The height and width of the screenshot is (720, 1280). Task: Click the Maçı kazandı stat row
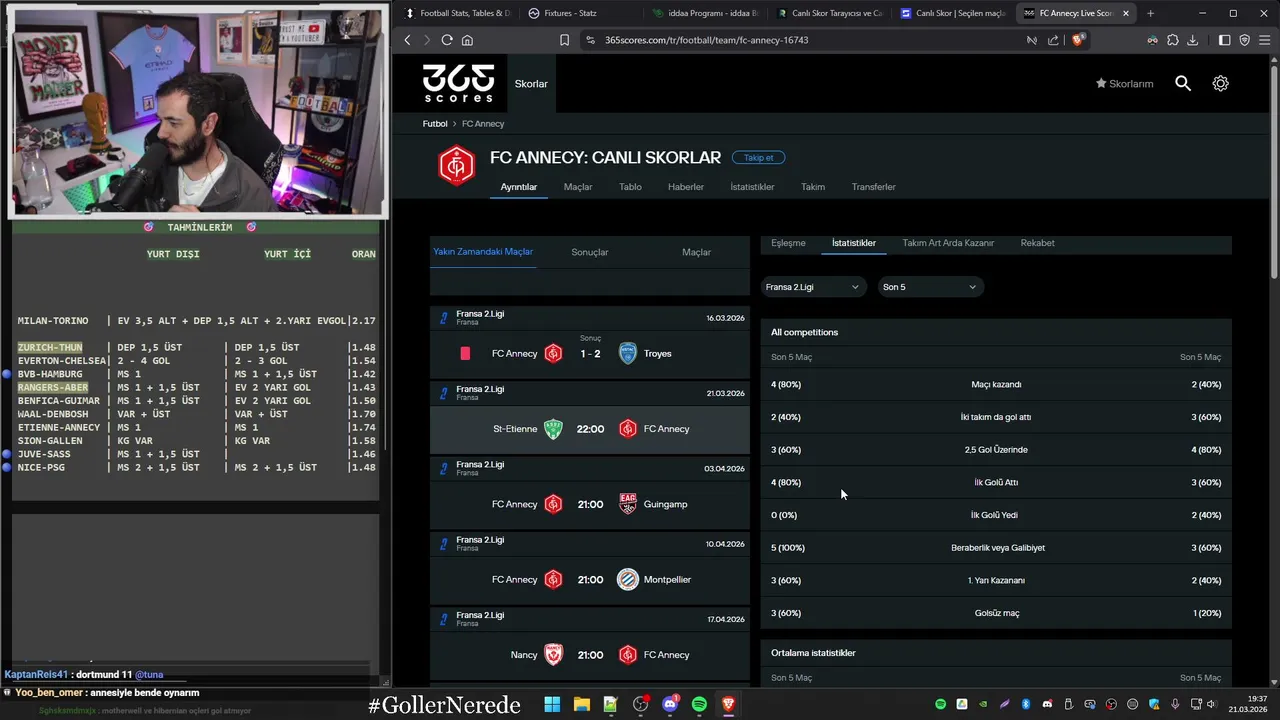pos(996,385)
